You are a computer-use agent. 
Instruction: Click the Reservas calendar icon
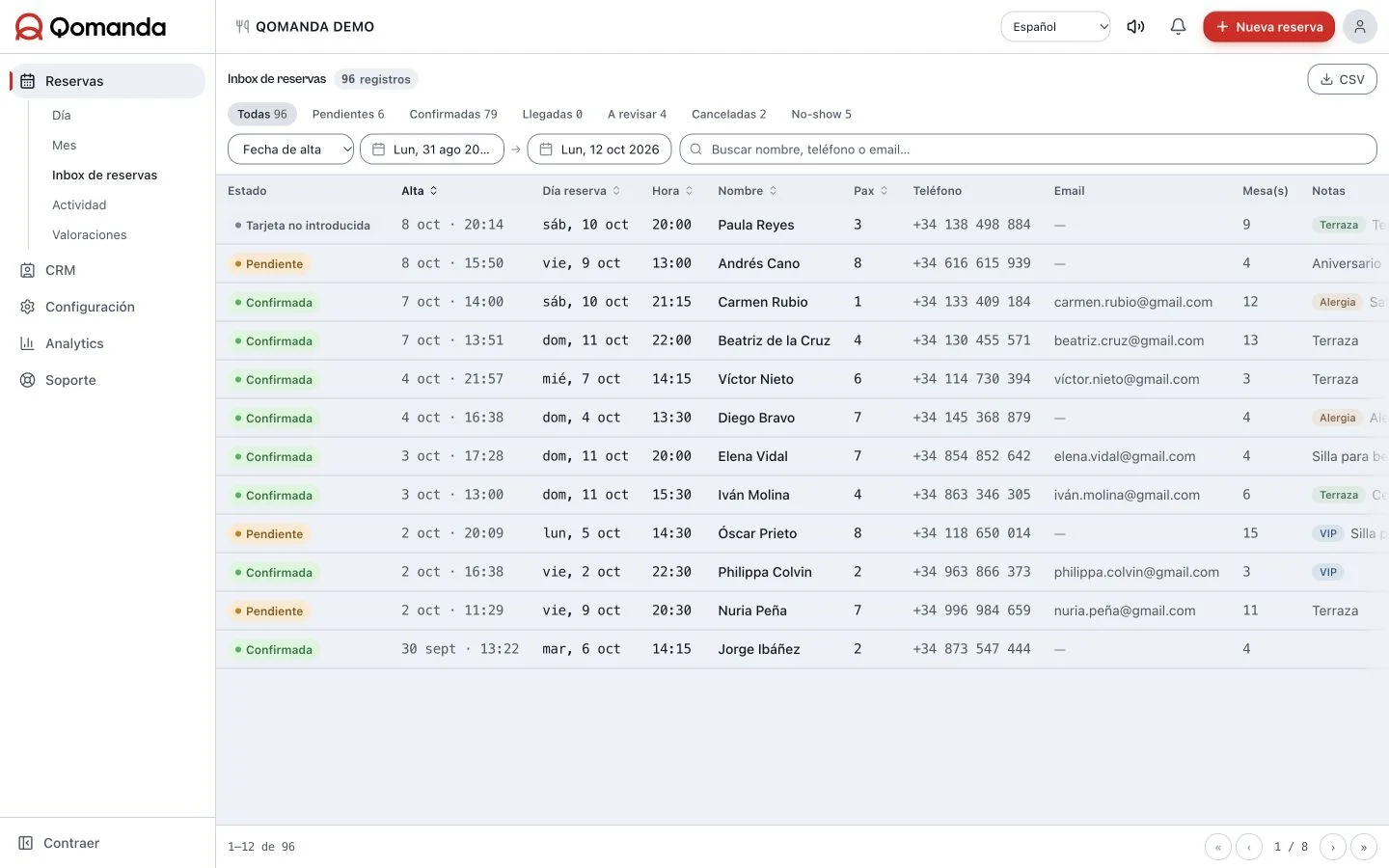pyautogui.click(x=28, y=81)
